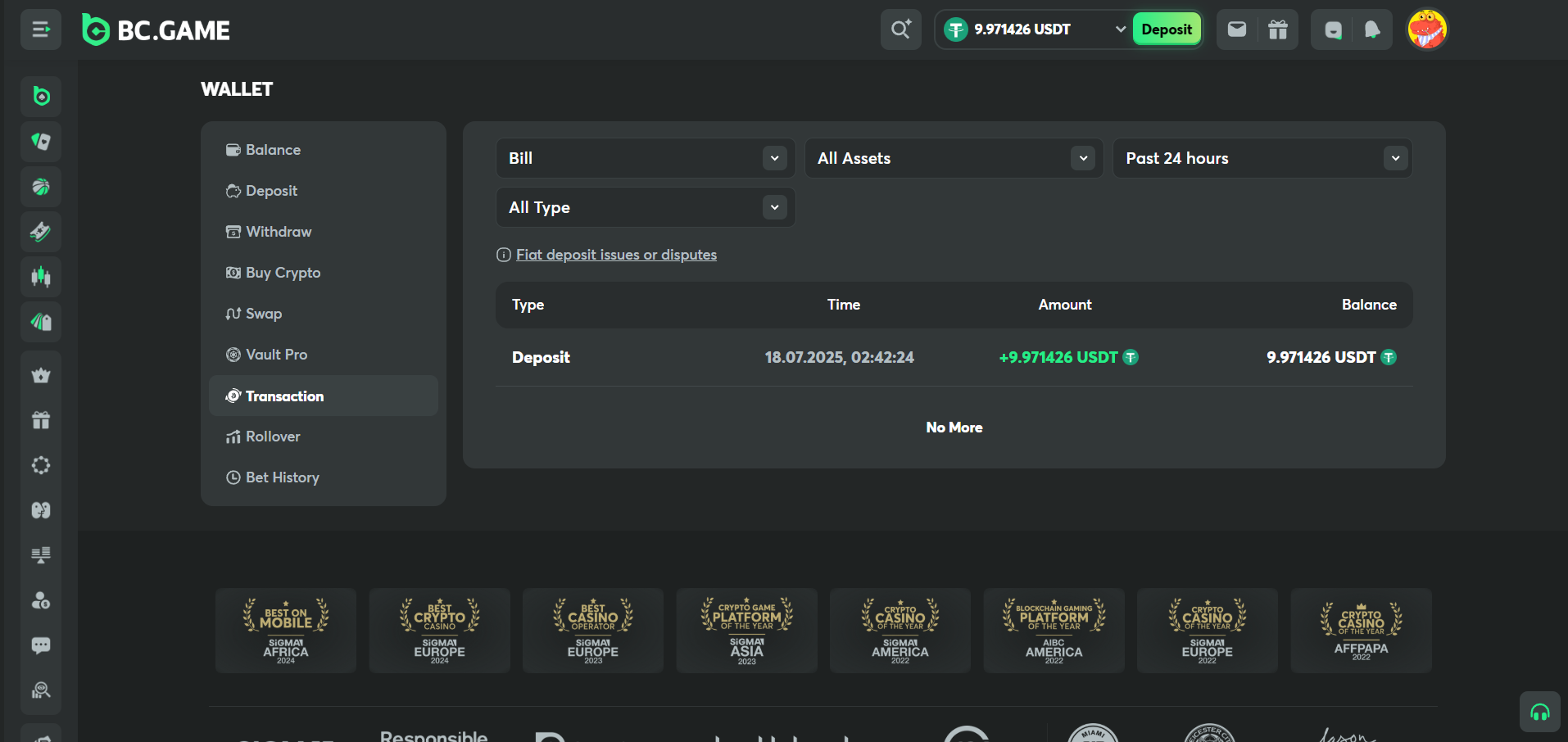
Task: Click the Crypto Game Platform Asia badge
Action: pyautogui.click(x=747, y=631)
